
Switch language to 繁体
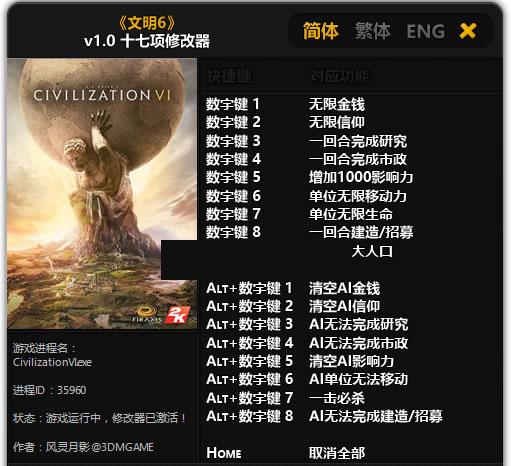coord(373,31)
